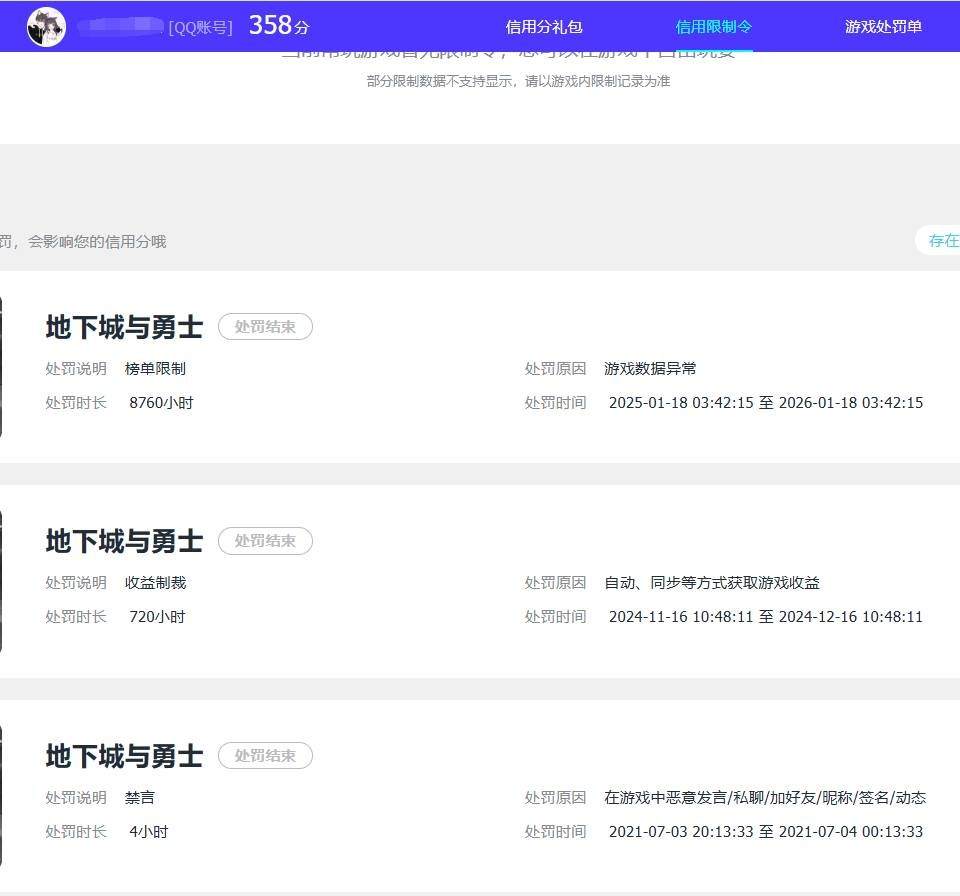Click the 收益制裁 penalty description
Image resolution: width=960 pixels, height=896 pixels.
pyautogui.click(x=155, y=582)
